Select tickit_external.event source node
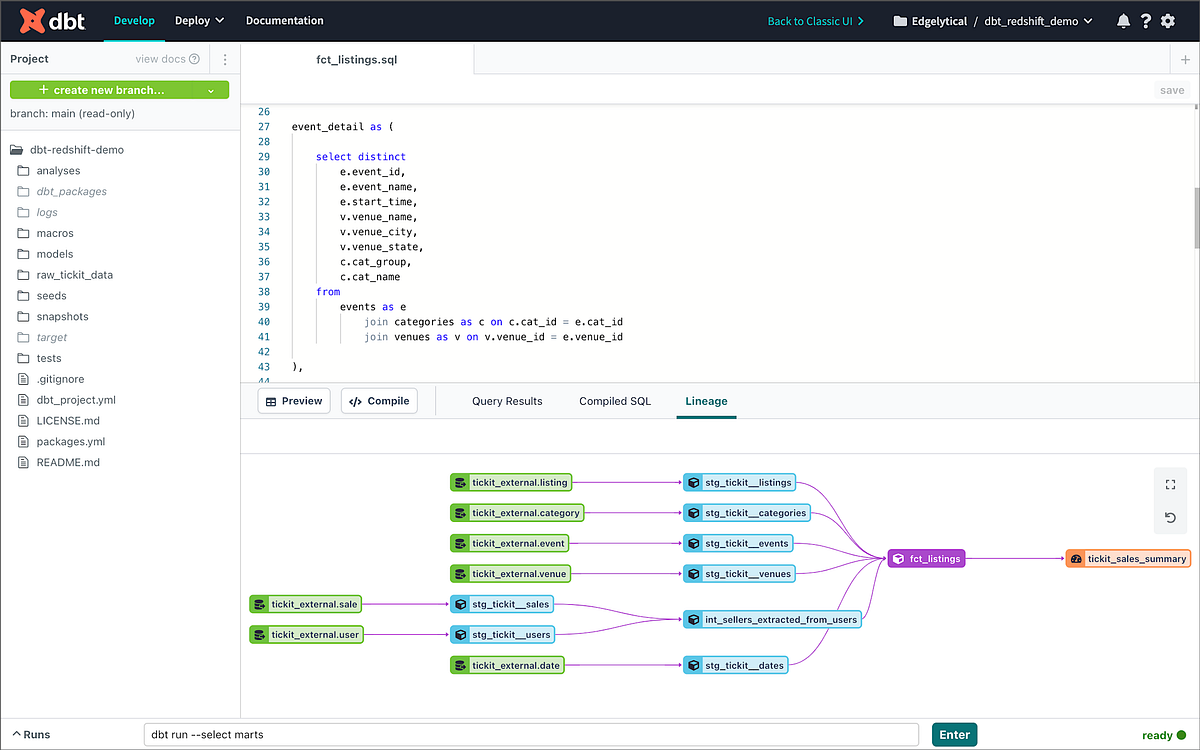Image resolution: width=1200 pixels, height=750 pixels. tap(509, 543)
